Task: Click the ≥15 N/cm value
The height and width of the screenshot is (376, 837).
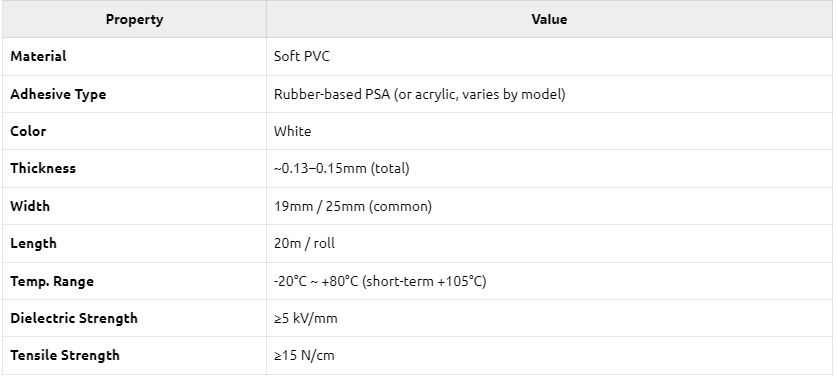Action: coord(304,356)
